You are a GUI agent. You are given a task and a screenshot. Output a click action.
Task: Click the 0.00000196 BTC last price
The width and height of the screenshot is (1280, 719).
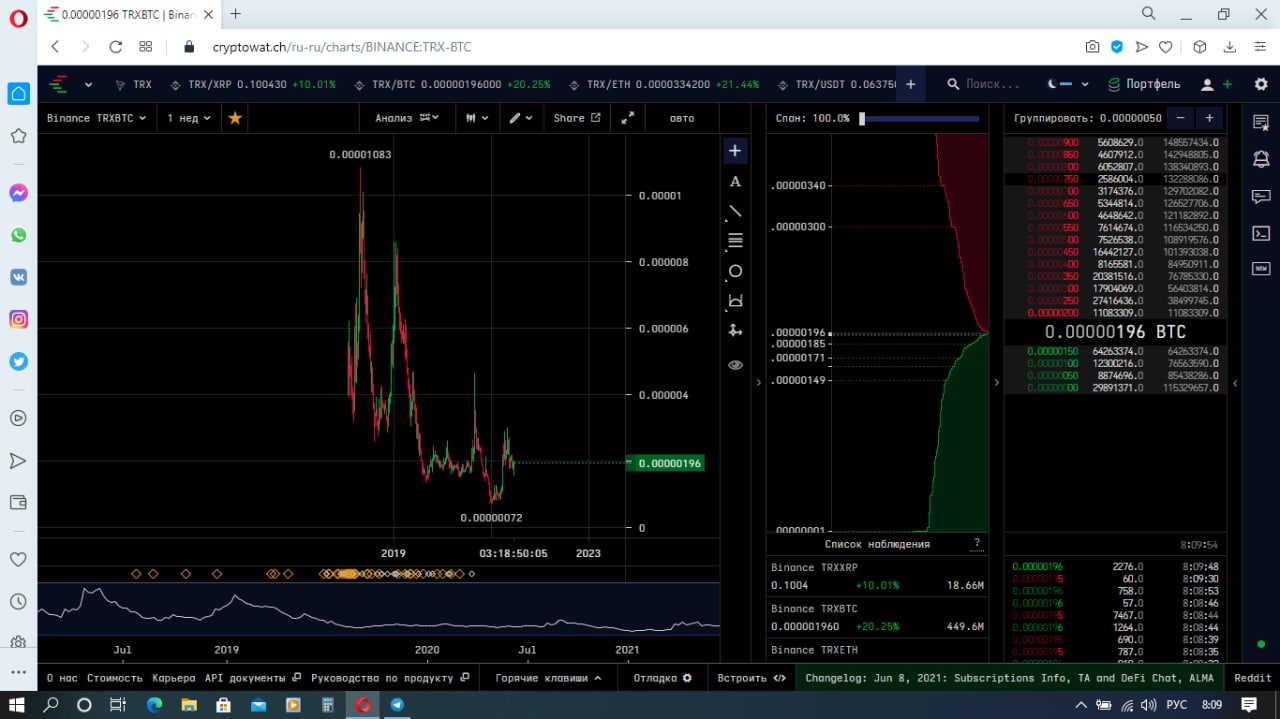click(1115, 332)
